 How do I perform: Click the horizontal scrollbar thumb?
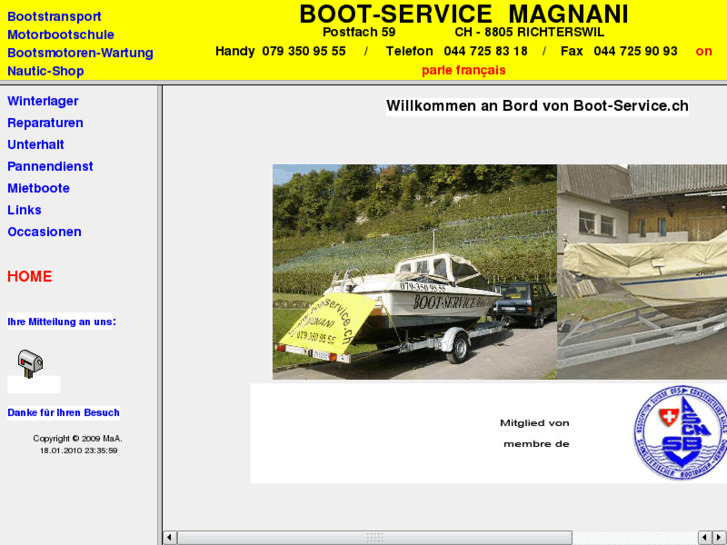pos(375,538)
